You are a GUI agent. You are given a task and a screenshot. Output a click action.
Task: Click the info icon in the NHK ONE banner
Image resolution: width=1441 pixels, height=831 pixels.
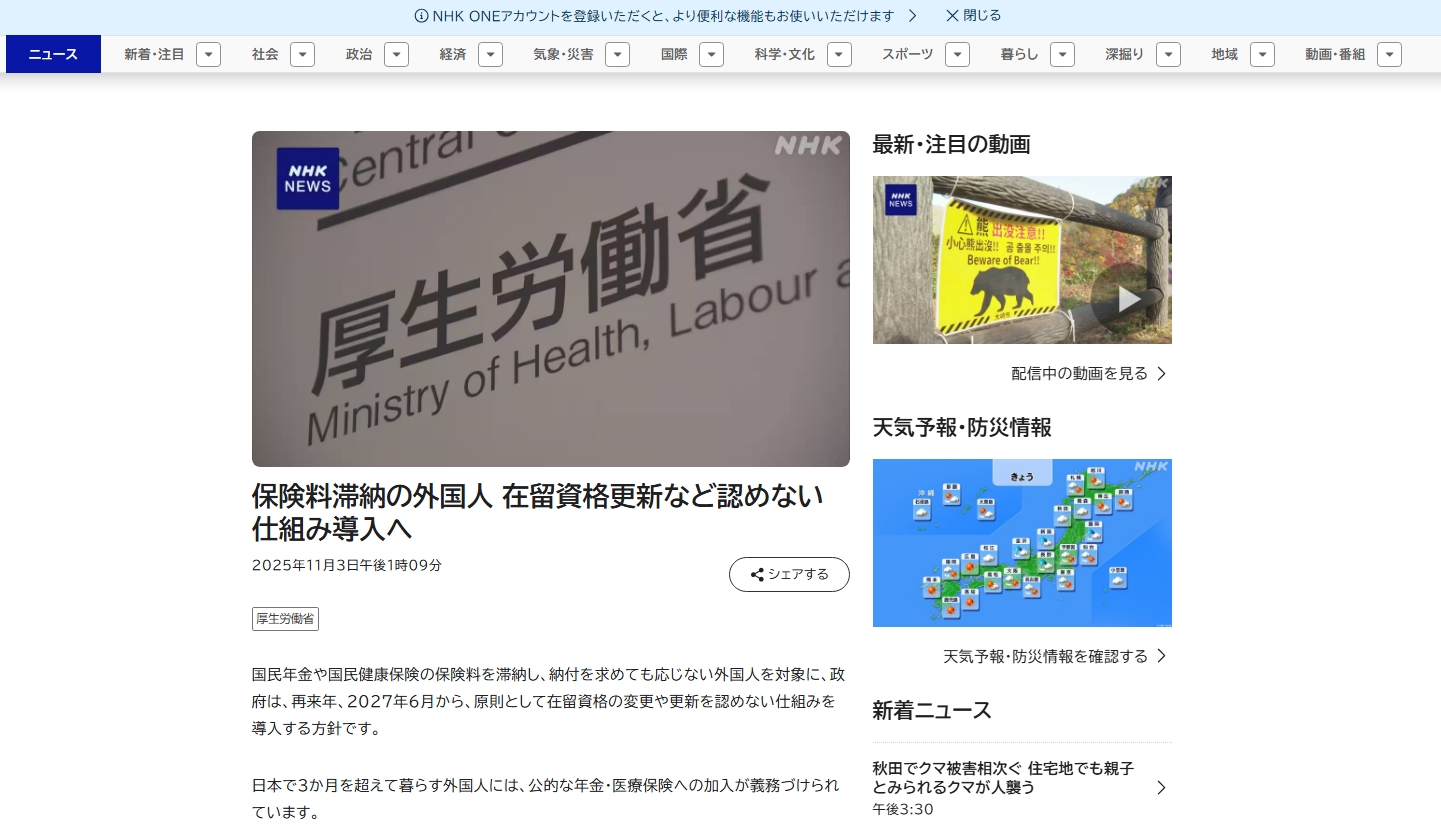pos(421,16)
